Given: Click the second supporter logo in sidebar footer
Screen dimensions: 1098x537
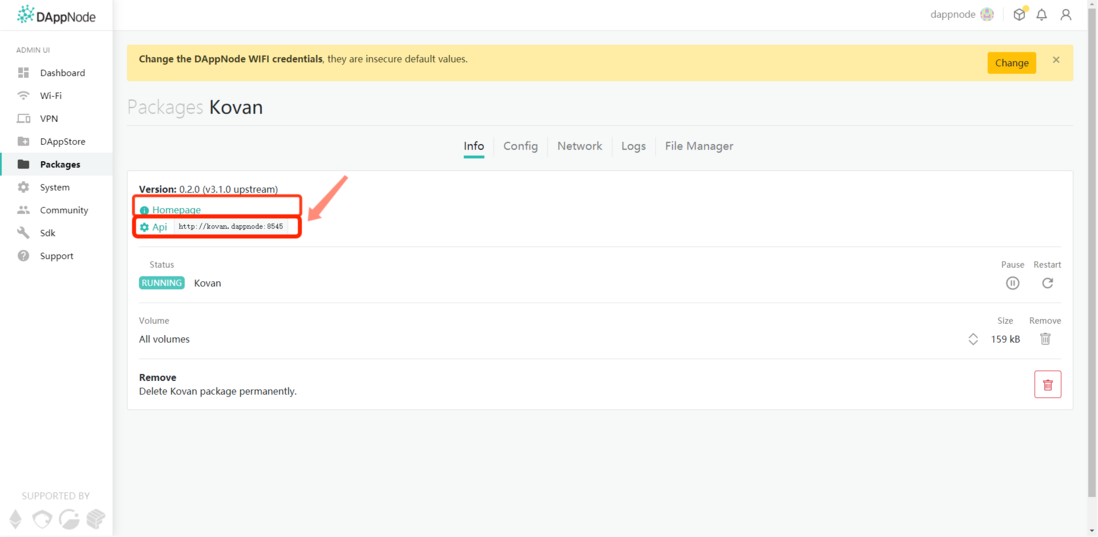Looking at the screenshot, I should point(42,519).
